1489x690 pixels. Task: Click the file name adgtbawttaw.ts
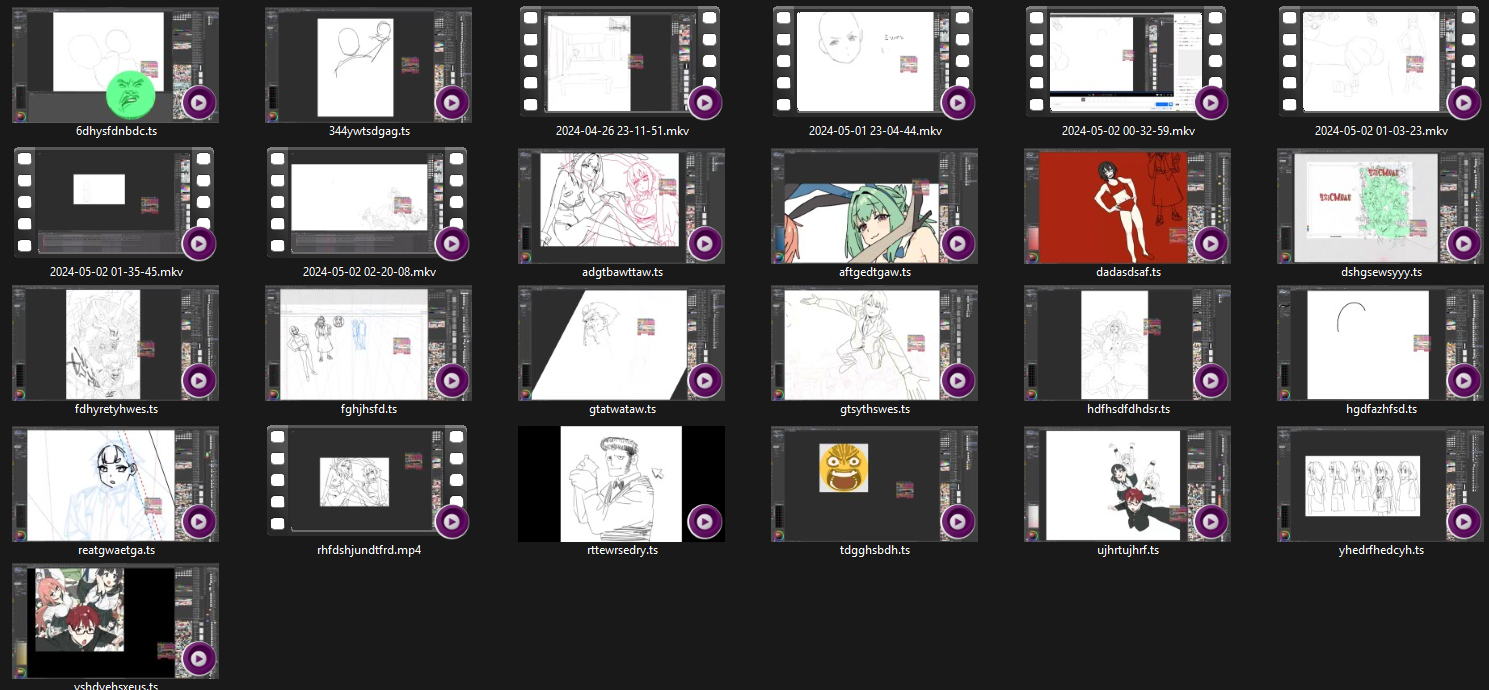point(622,272)
